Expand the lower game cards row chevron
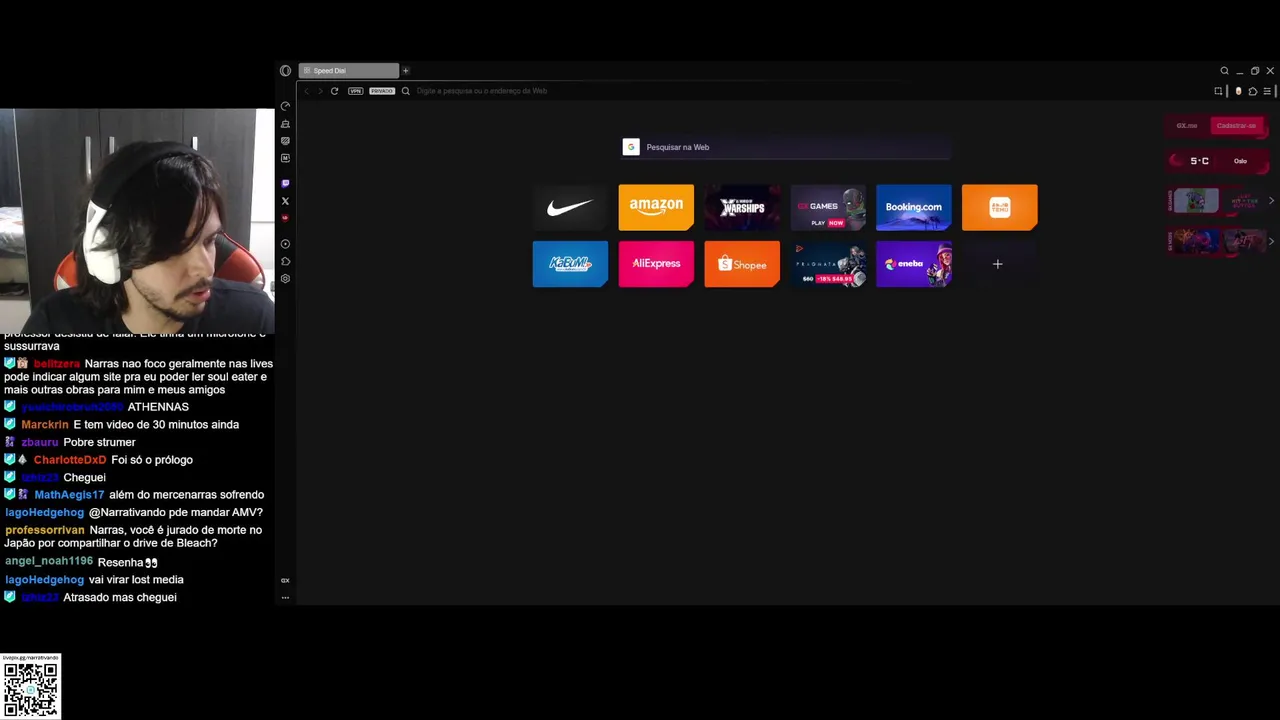 (x=1271, y=241)
